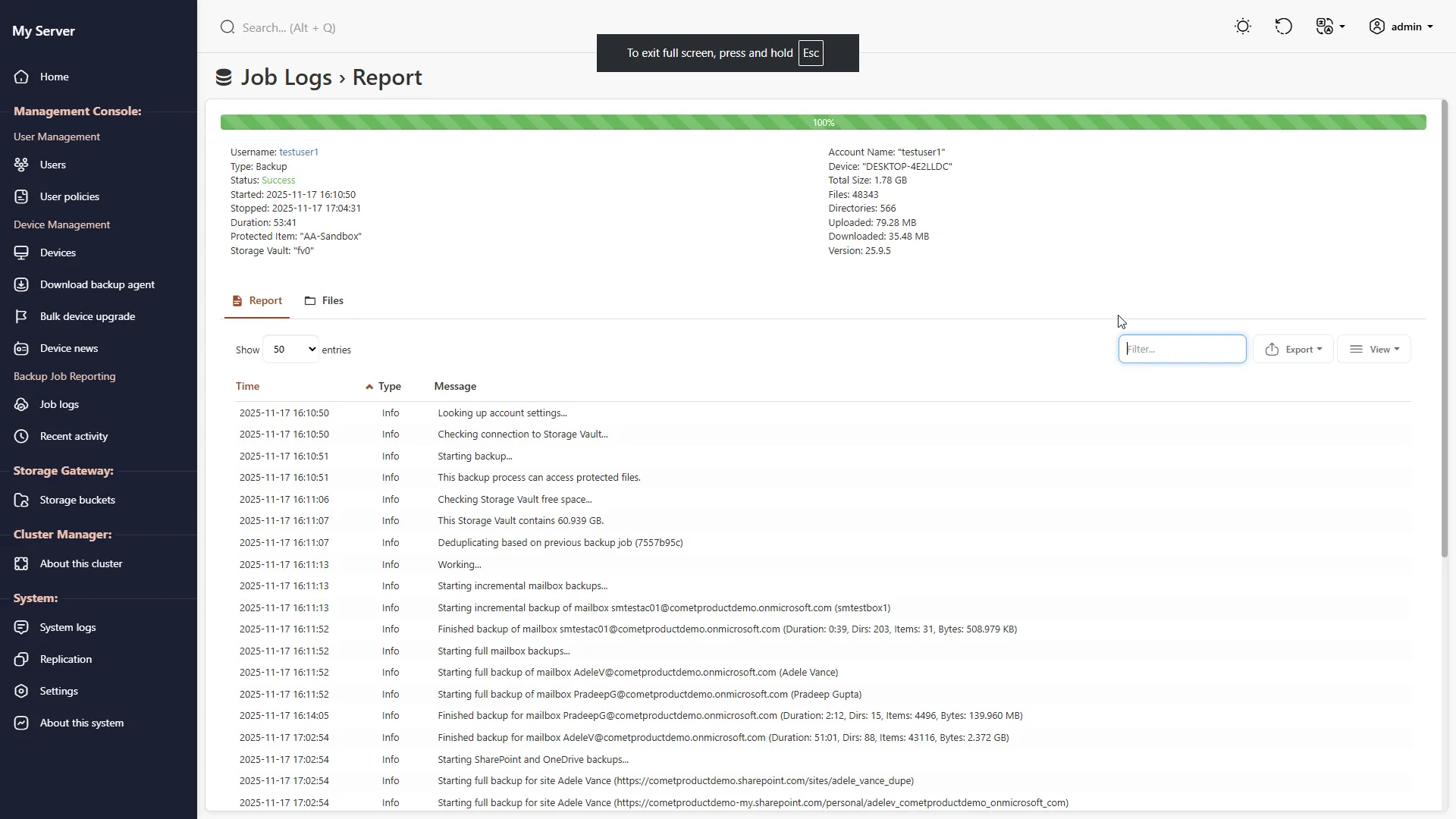Image resolution: width=1456 pixels, height=819 pixels.
Task: Click the refresh icon in top bar
Action: click(1283, 27)
